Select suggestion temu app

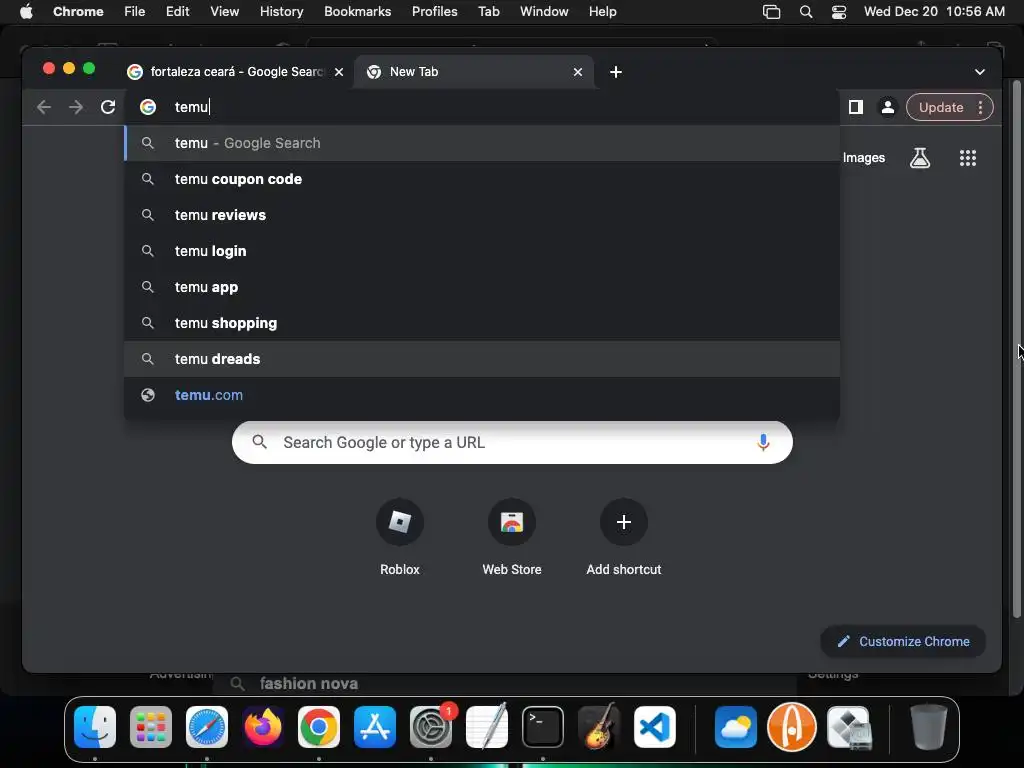tap(482, 287)
